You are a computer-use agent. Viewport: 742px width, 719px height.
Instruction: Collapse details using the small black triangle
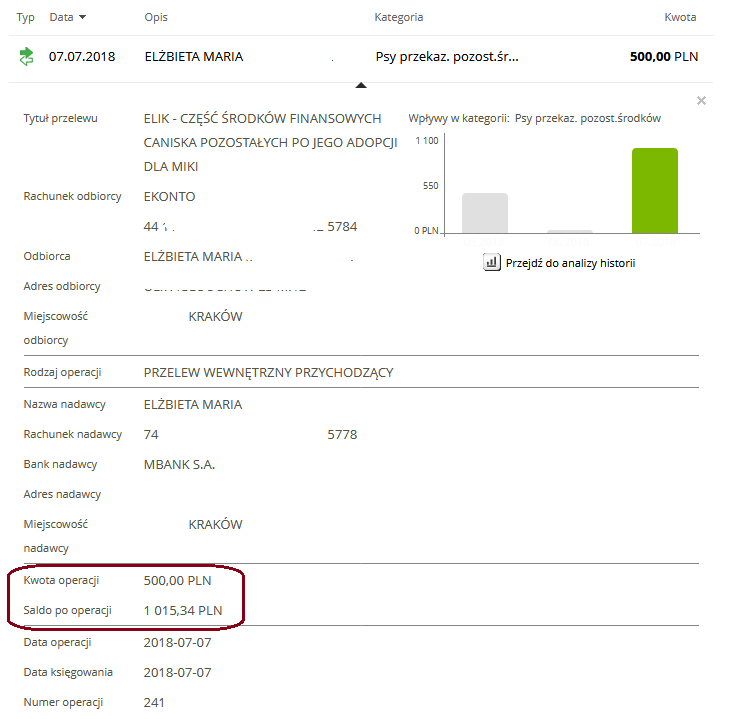point(361,86)
